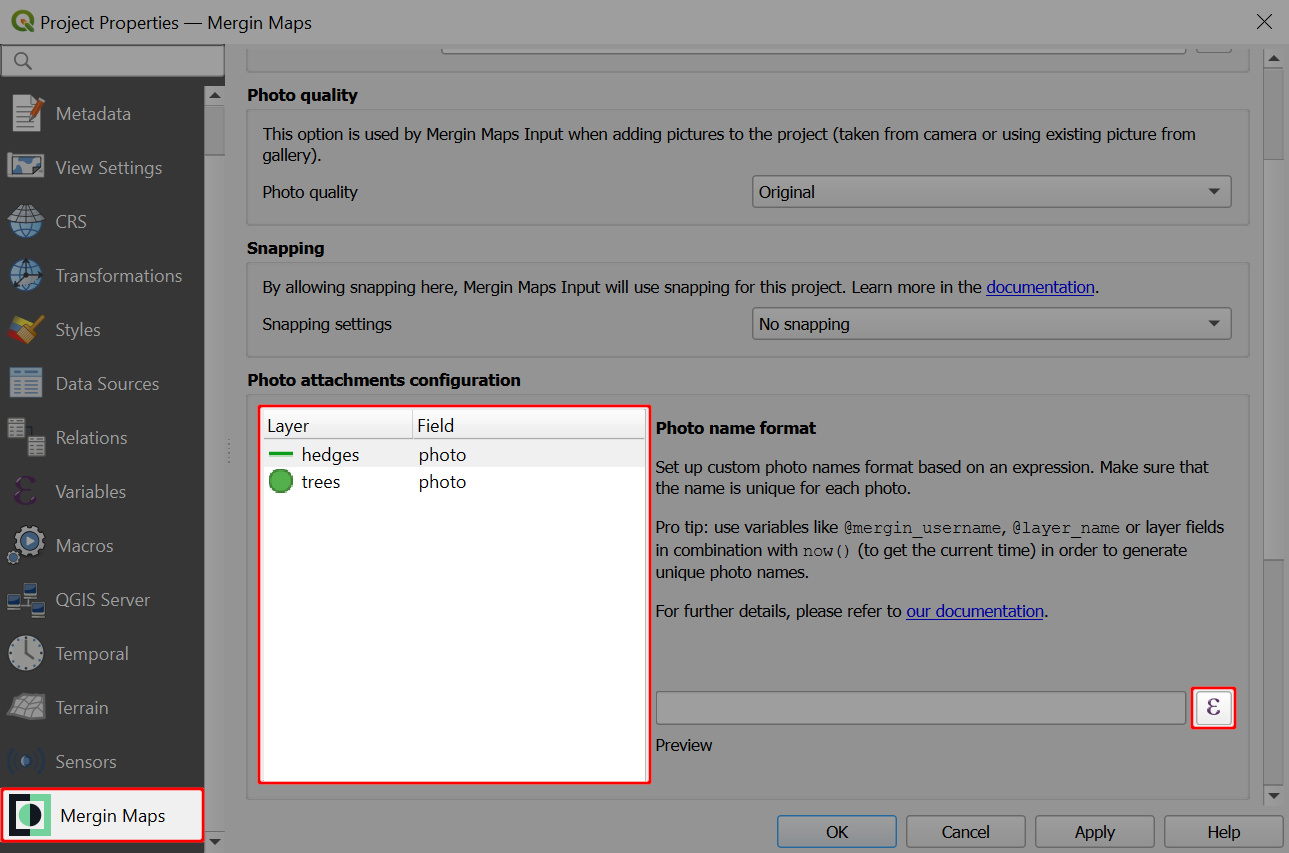
Task: Open the expression builder epsilon button
Action: tap(1214, 708)
